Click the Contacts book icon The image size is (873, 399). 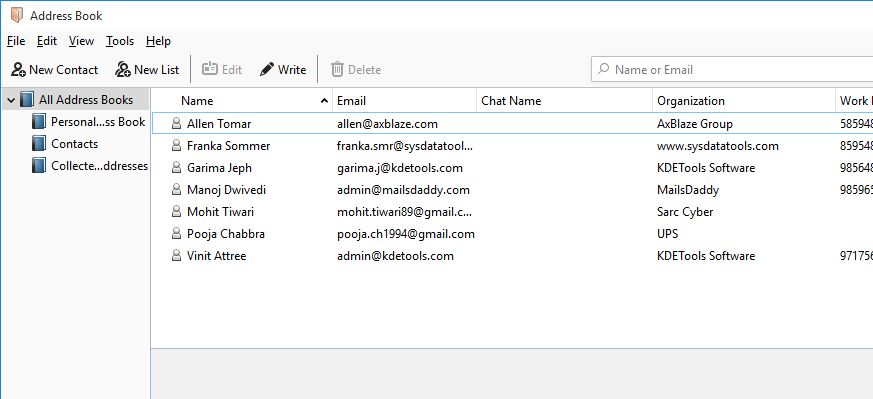coord(38,144)
